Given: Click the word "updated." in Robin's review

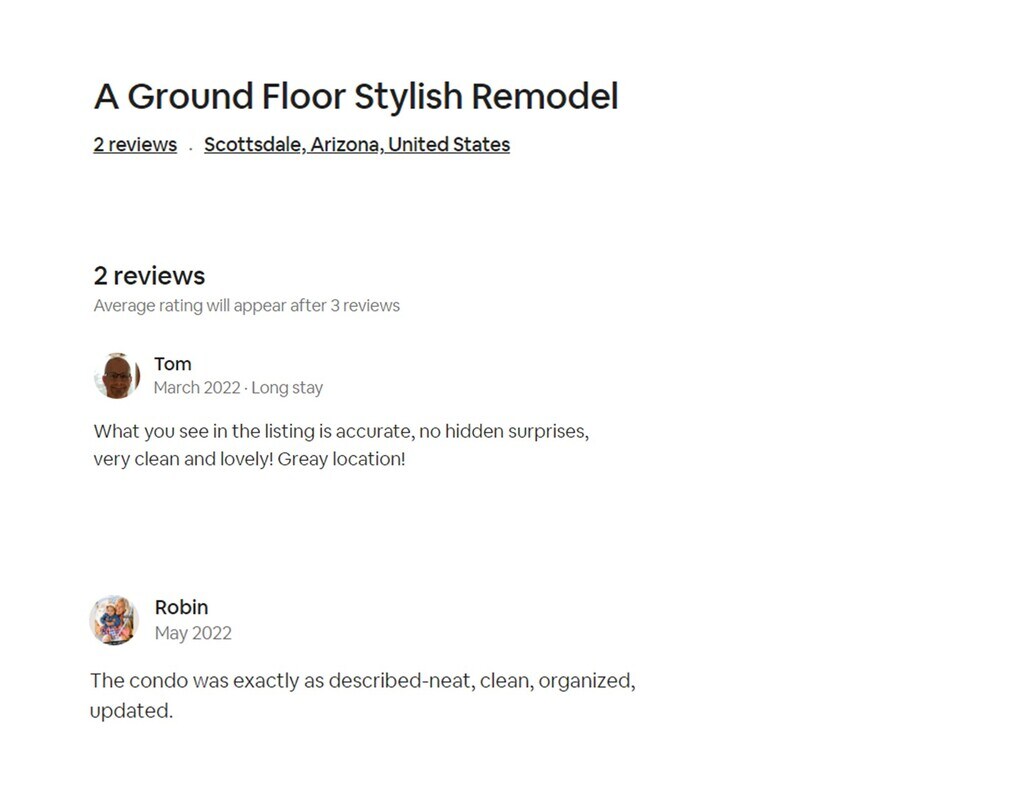Looking at the screenshot, I should click(131, 712).
